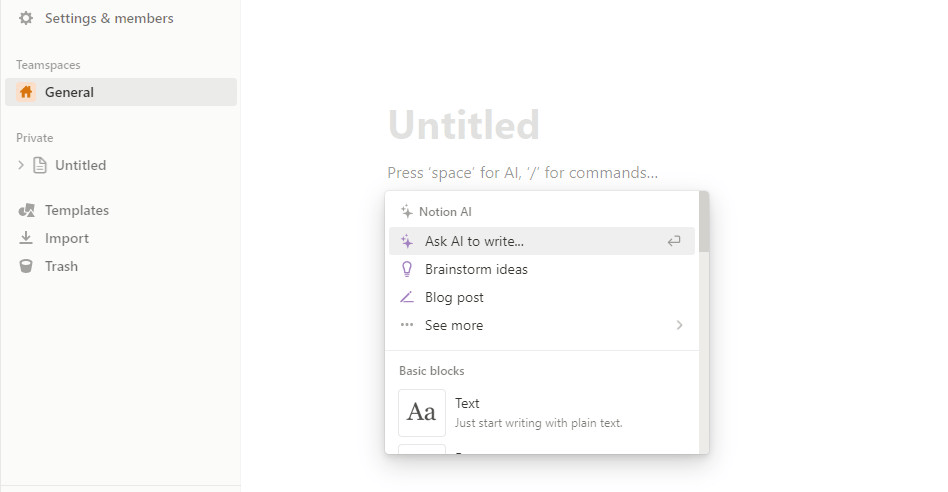Image resolution: width=948 pixels, height=492 pixels.
Task: Click the General teamspace home icon
Action: 26,92
